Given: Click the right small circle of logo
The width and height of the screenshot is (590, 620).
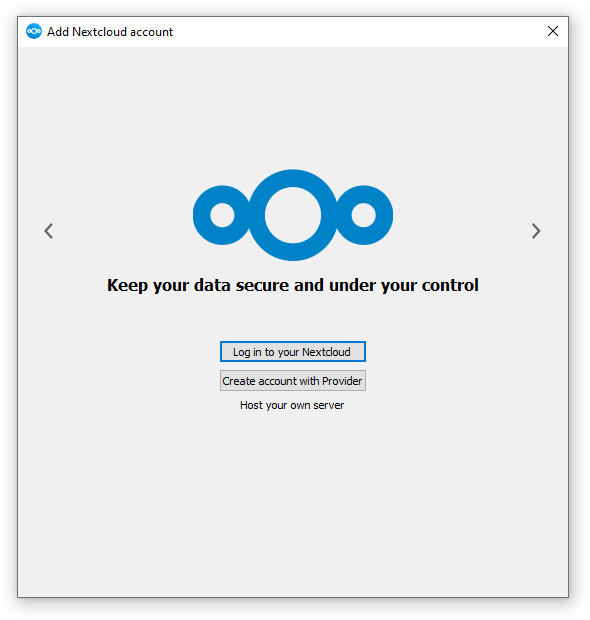Looking at the screenshot, I should point(363,215).
